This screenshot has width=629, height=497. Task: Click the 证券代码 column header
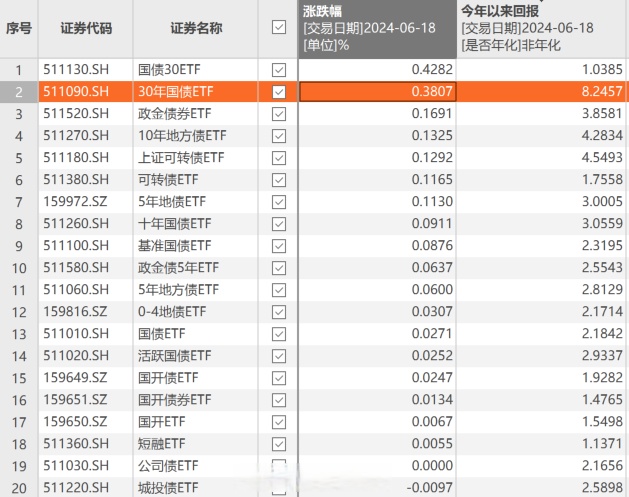point(85,29)
